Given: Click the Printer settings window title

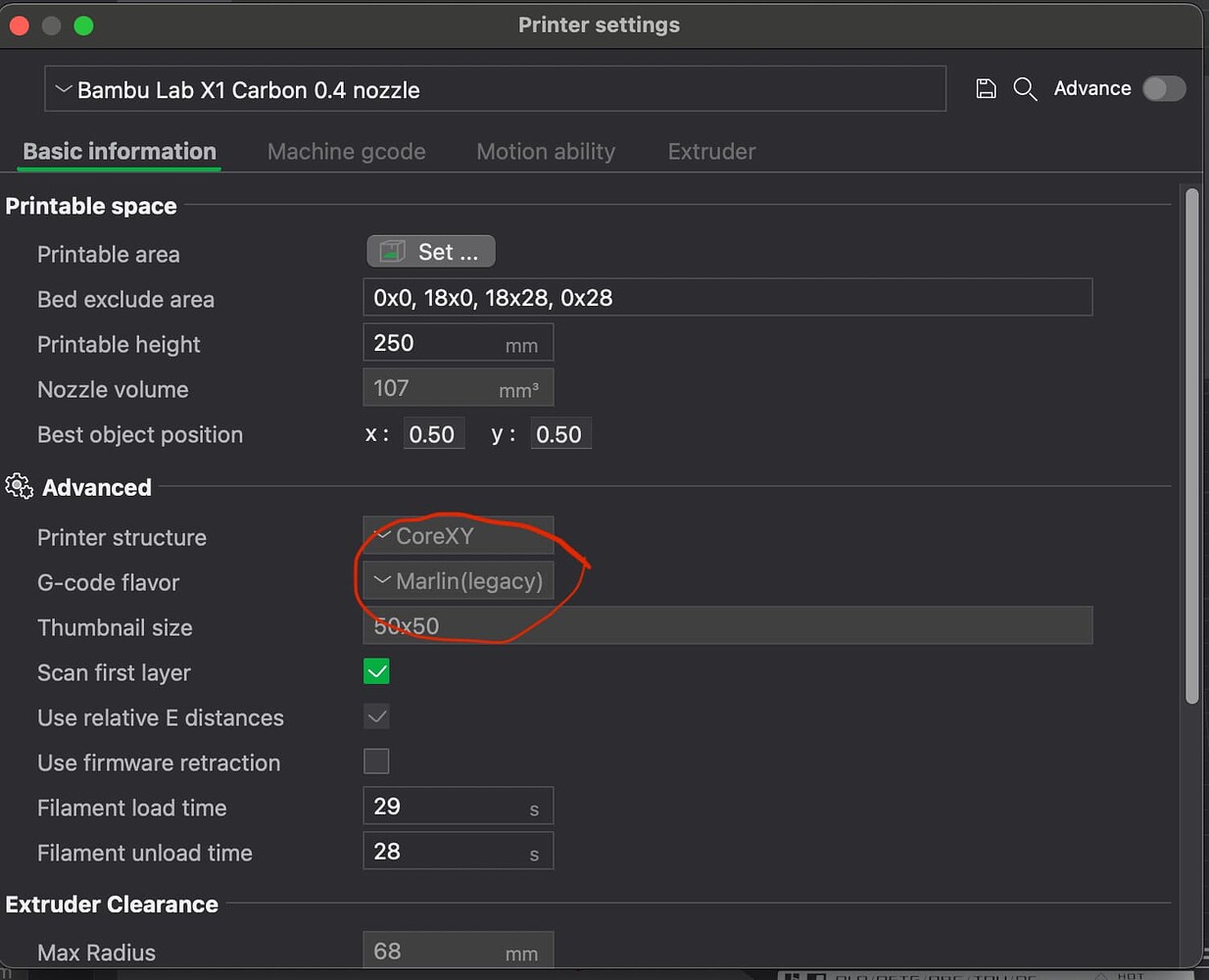Looking at the screenshot, I should click(x=599, y=25).
